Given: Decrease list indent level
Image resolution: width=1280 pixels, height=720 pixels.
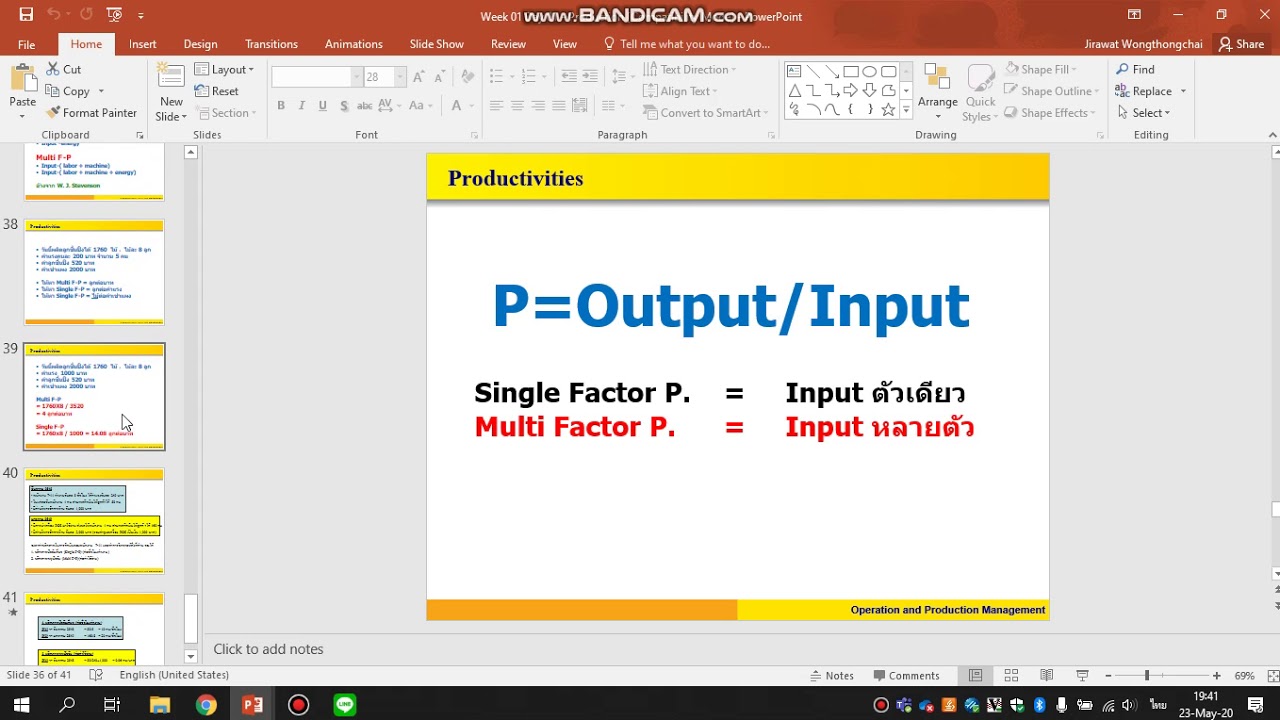Looking at the screenshot, I should coord(568,77).
